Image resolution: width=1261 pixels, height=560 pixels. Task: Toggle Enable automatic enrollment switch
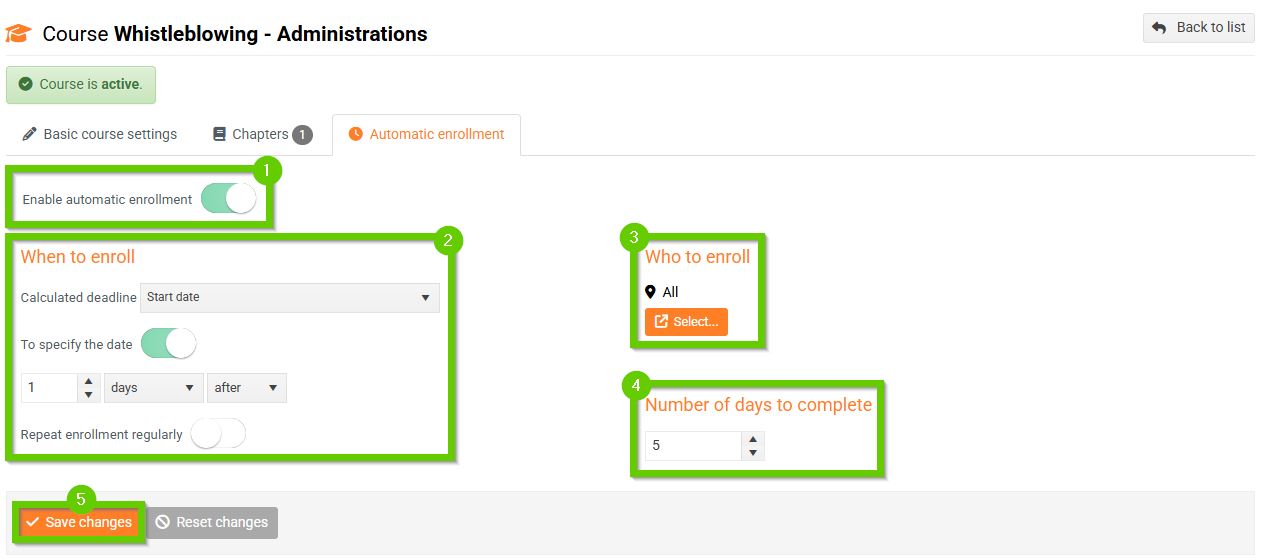pos(228,199)
